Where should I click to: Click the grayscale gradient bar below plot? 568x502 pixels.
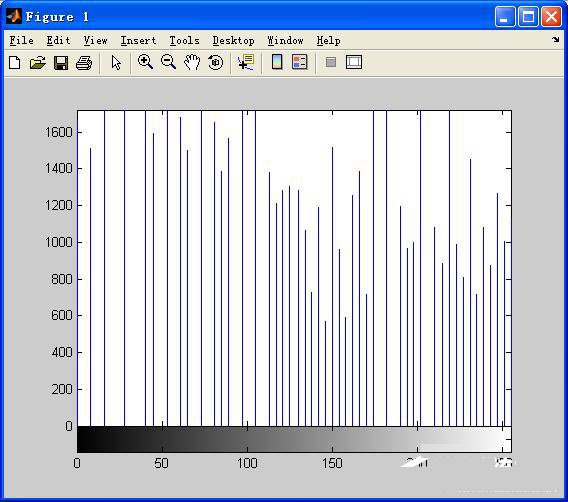[294, 439]
